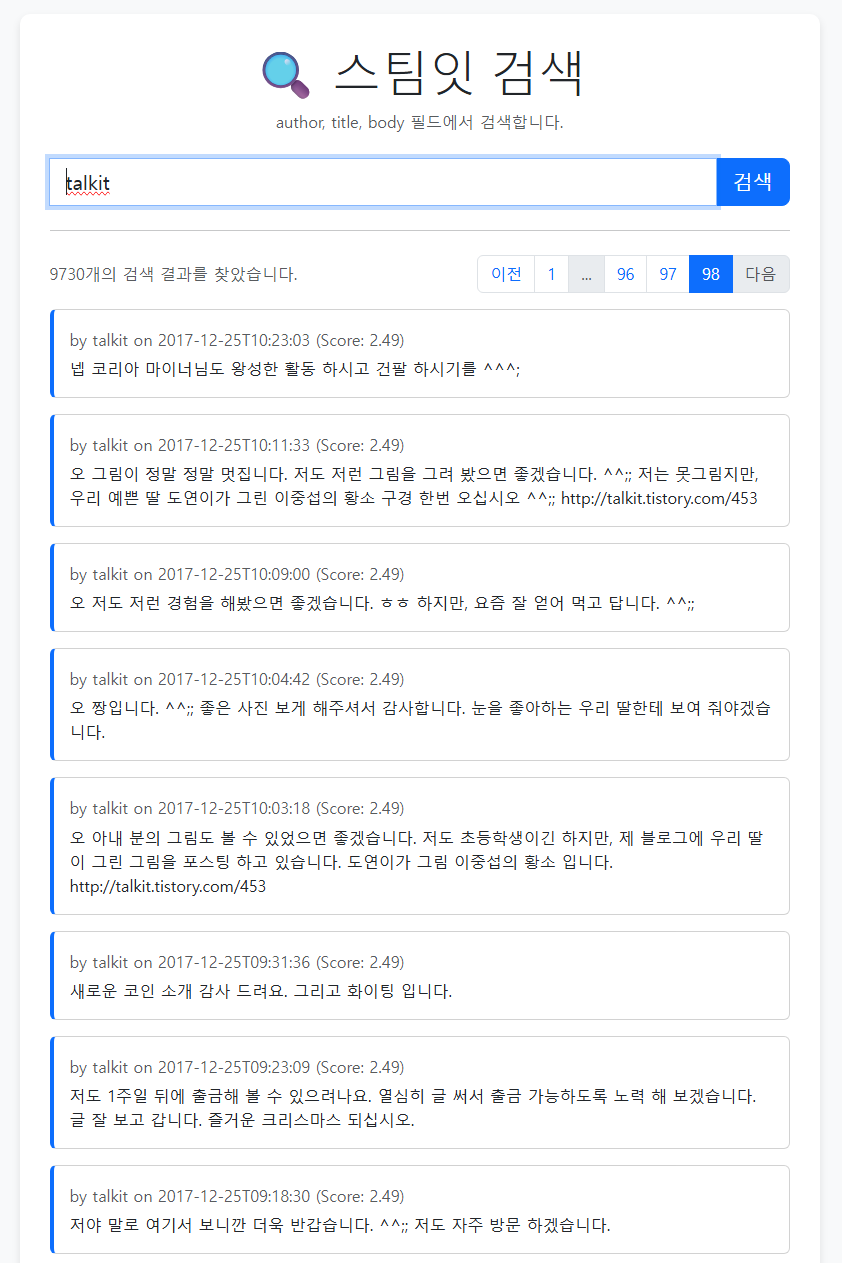Click the 9730개의 검색 결과 count text

pyautogui.click(x=173, y=274)
